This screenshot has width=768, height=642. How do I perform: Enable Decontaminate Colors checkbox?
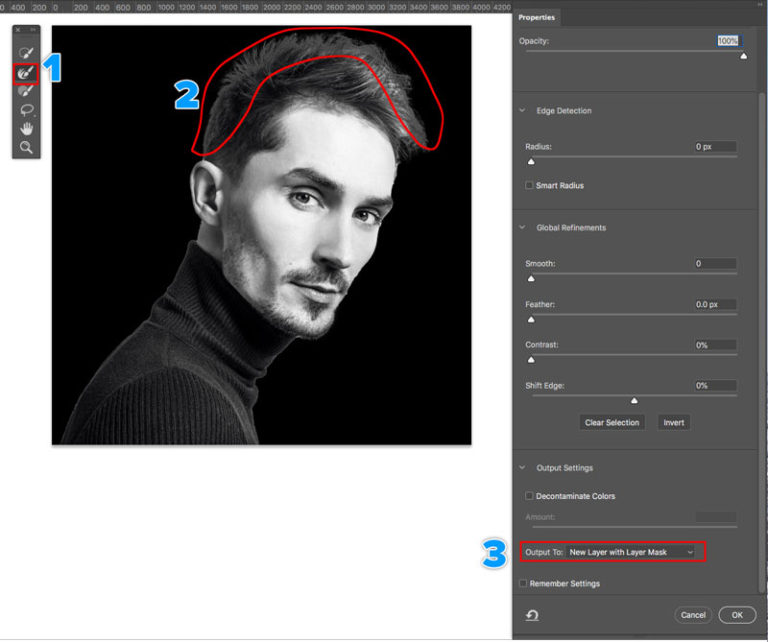pos(530,496)
